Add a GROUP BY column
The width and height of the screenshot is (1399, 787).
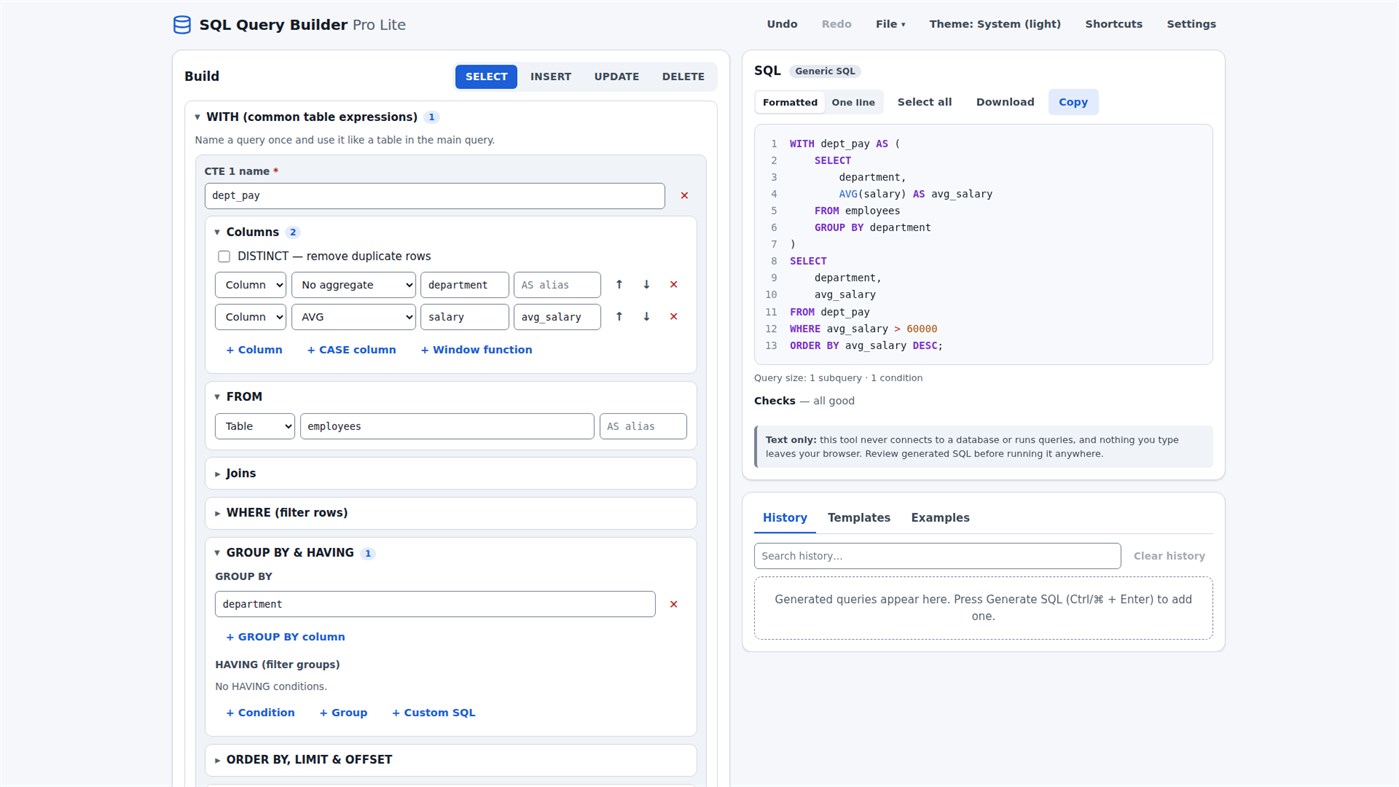click(285, 637)
